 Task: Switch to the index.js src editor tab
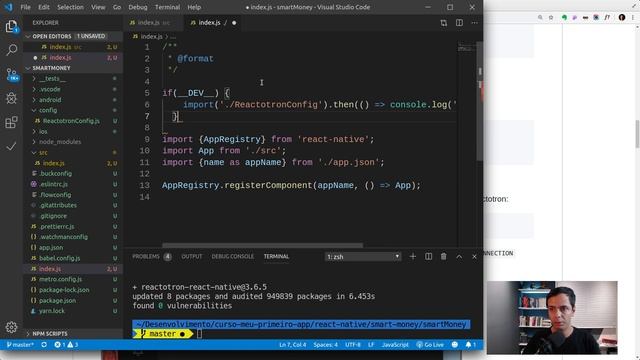tap(153, 23)
